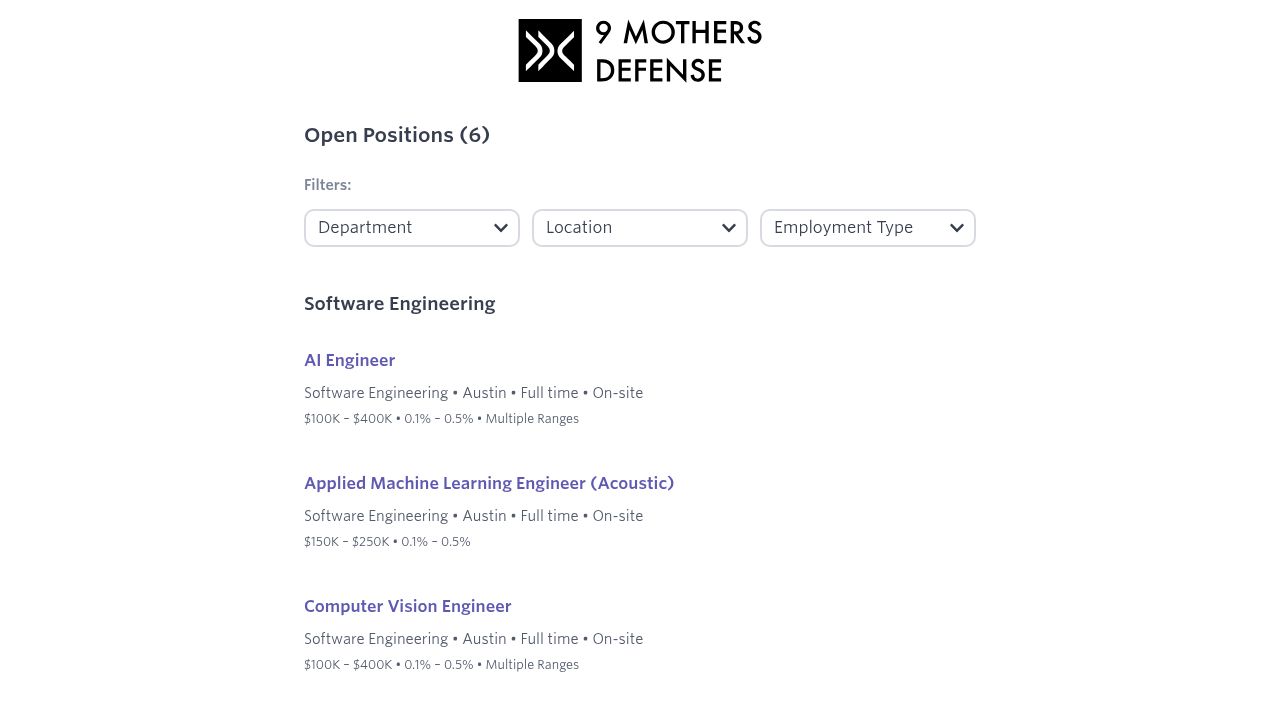This screenshot has height=720, width=1280.
Task: Click the chevron arrow in the Location filter
Action: tap(729, 228)
